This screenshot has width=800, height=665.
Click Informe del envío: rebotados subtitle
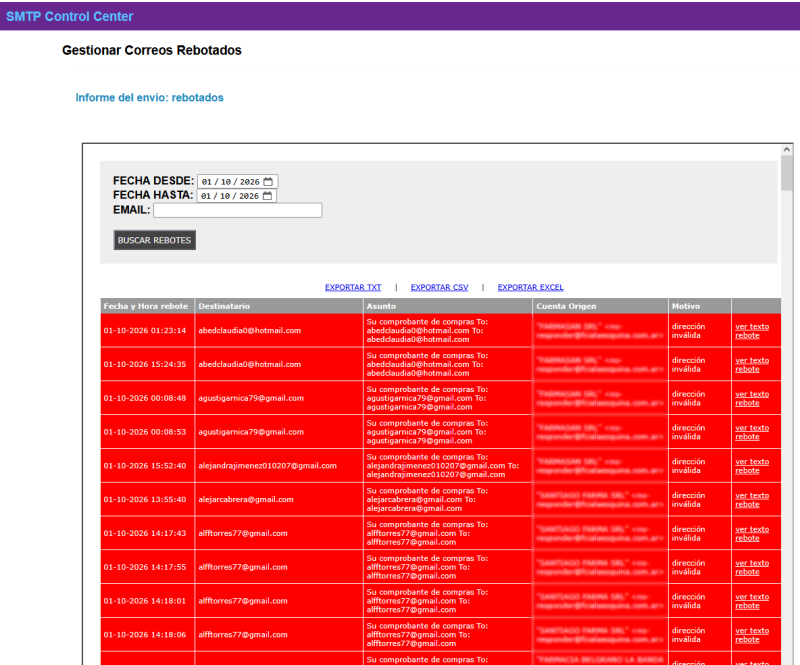[149, 97]
